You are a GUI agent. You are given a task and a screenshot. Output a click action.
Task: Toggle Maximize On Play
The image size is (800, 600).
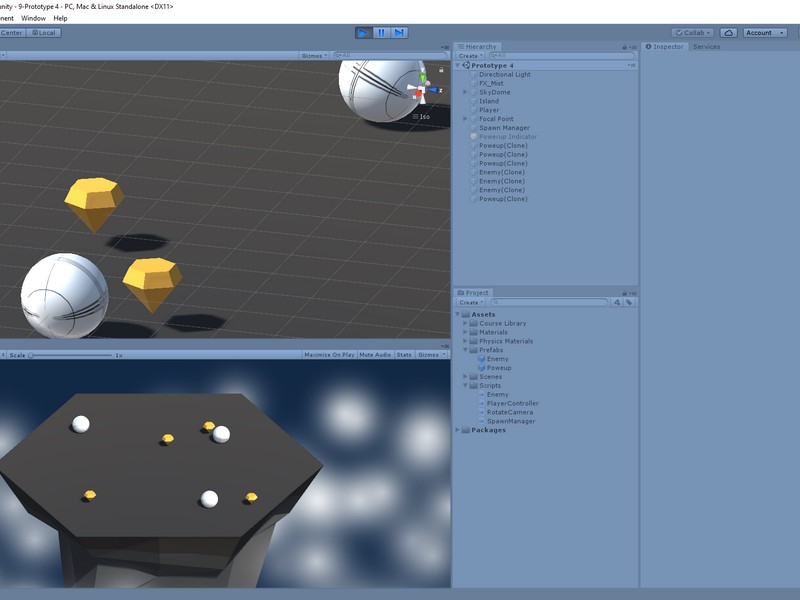click(329, 355)
